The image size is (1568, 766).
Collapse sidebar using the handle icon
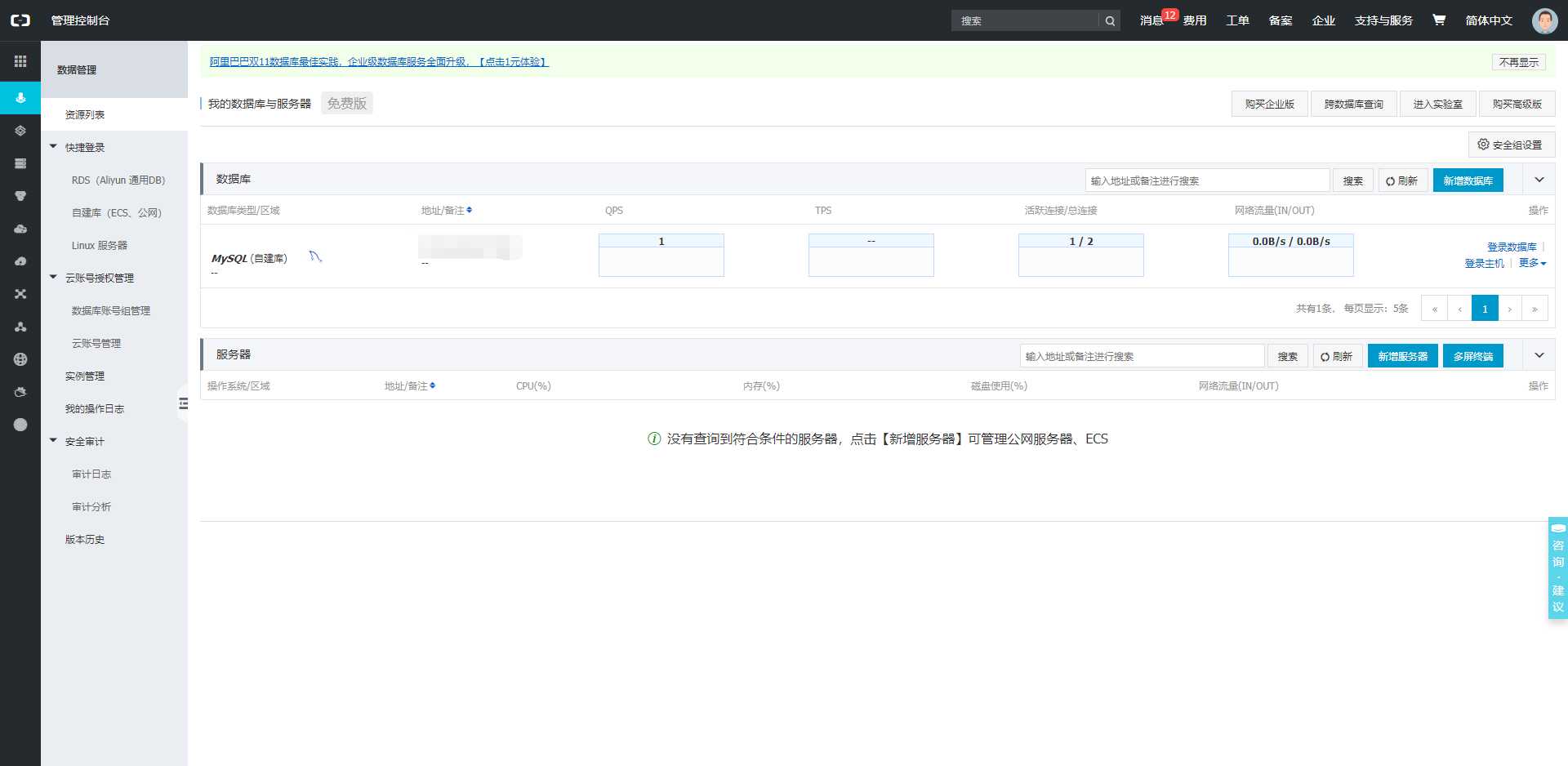click(x=183, y=403)
